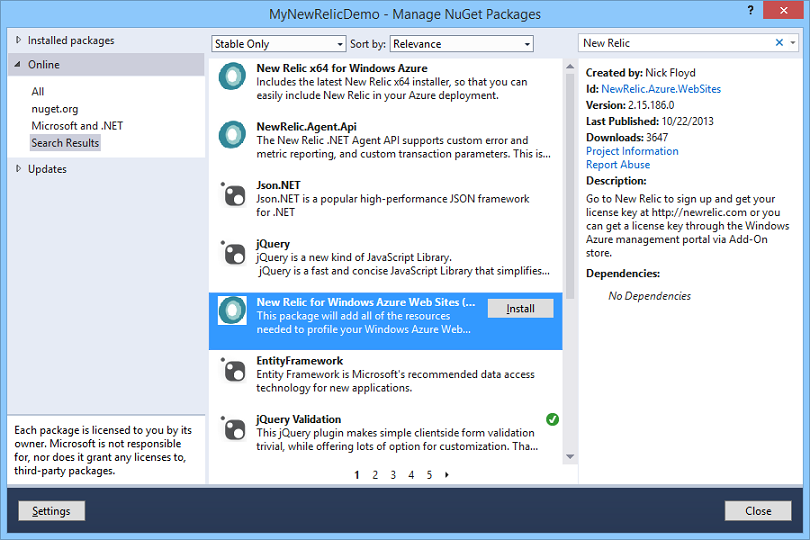Open the help question mark button
Screen dimensions: 810x540
click(x=750, y=10)
